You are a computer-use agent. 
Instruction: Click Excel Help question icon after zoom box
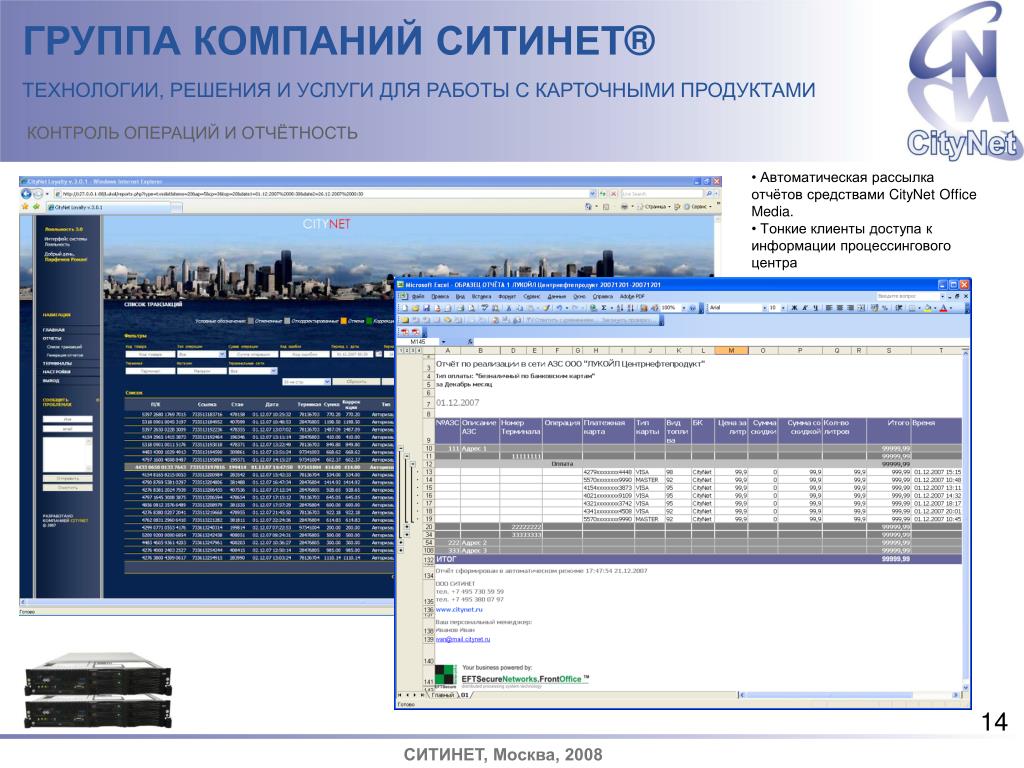[693, 308]
